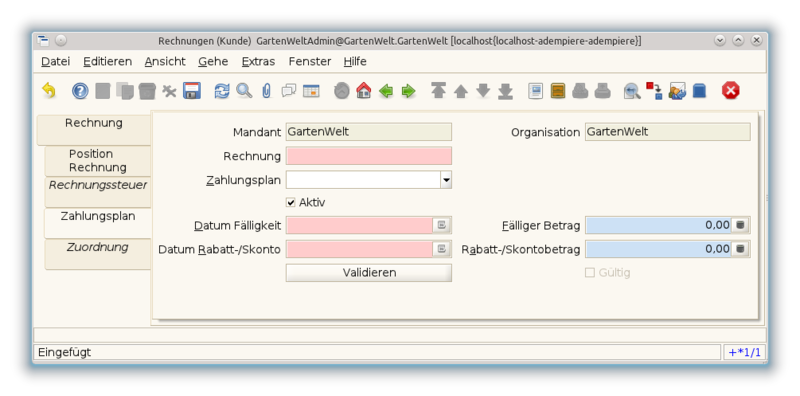Switch to the Rechnung tab
The width and height of the screenshot is (800, 396).
[x=94, y=130]
